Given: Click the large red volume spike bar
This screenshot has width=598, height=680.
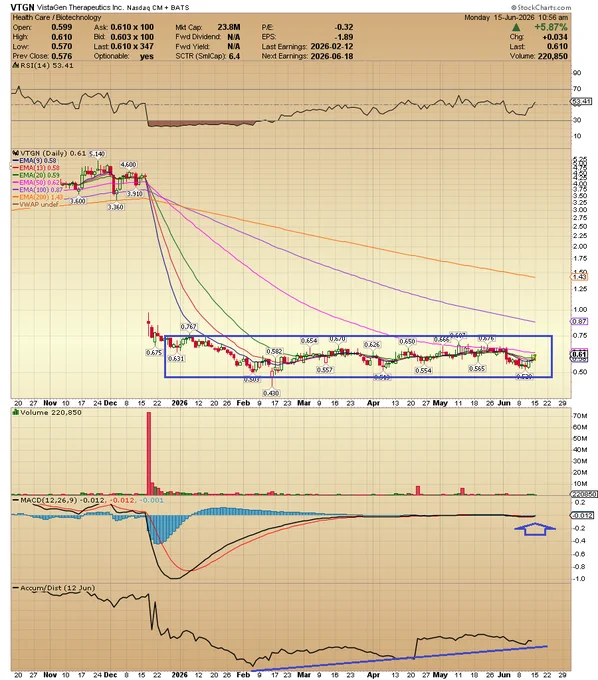Looking at the screenshot, I should [149, 453].
